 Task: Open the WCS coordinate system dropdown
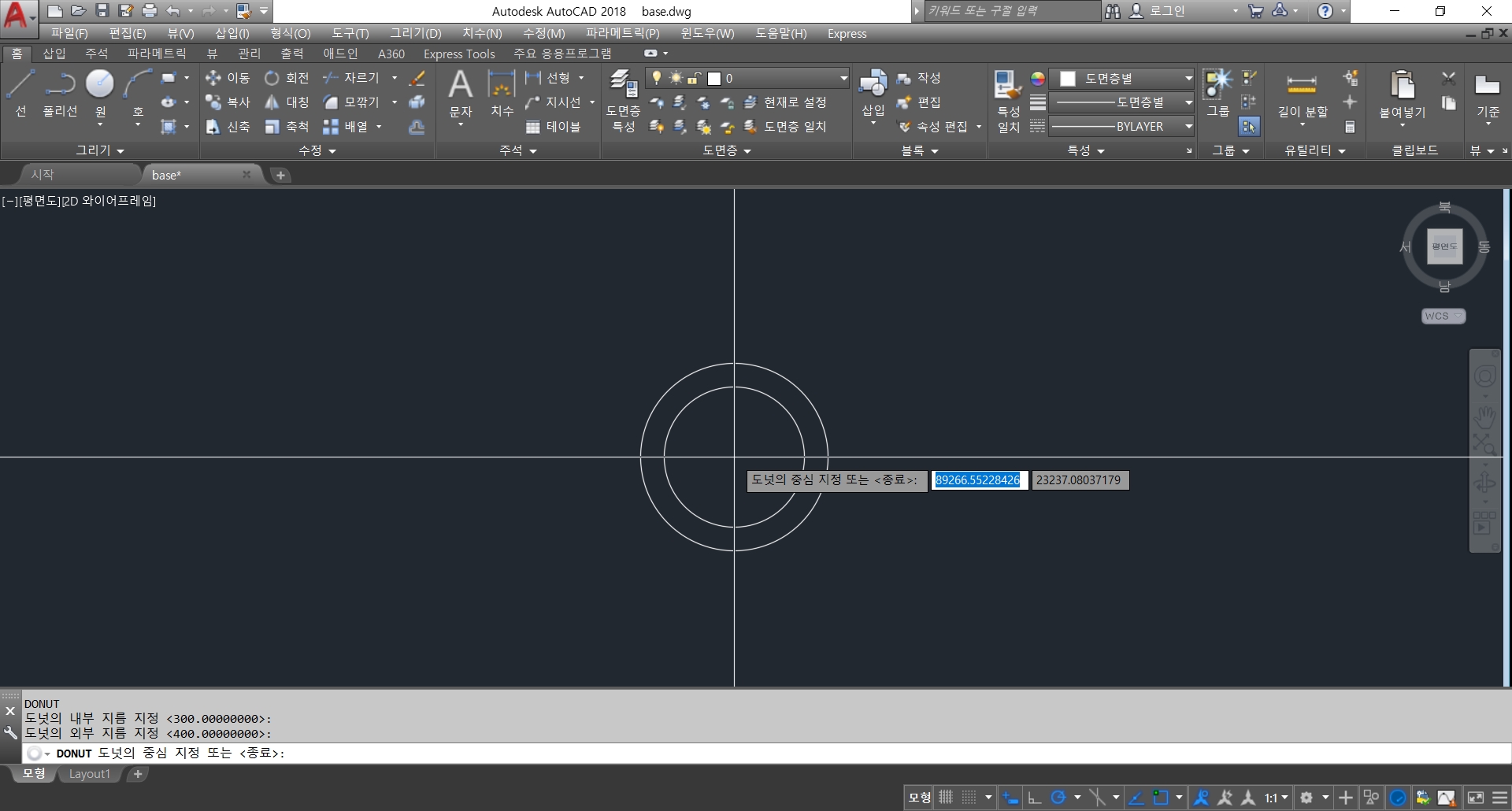[1443, 316]
